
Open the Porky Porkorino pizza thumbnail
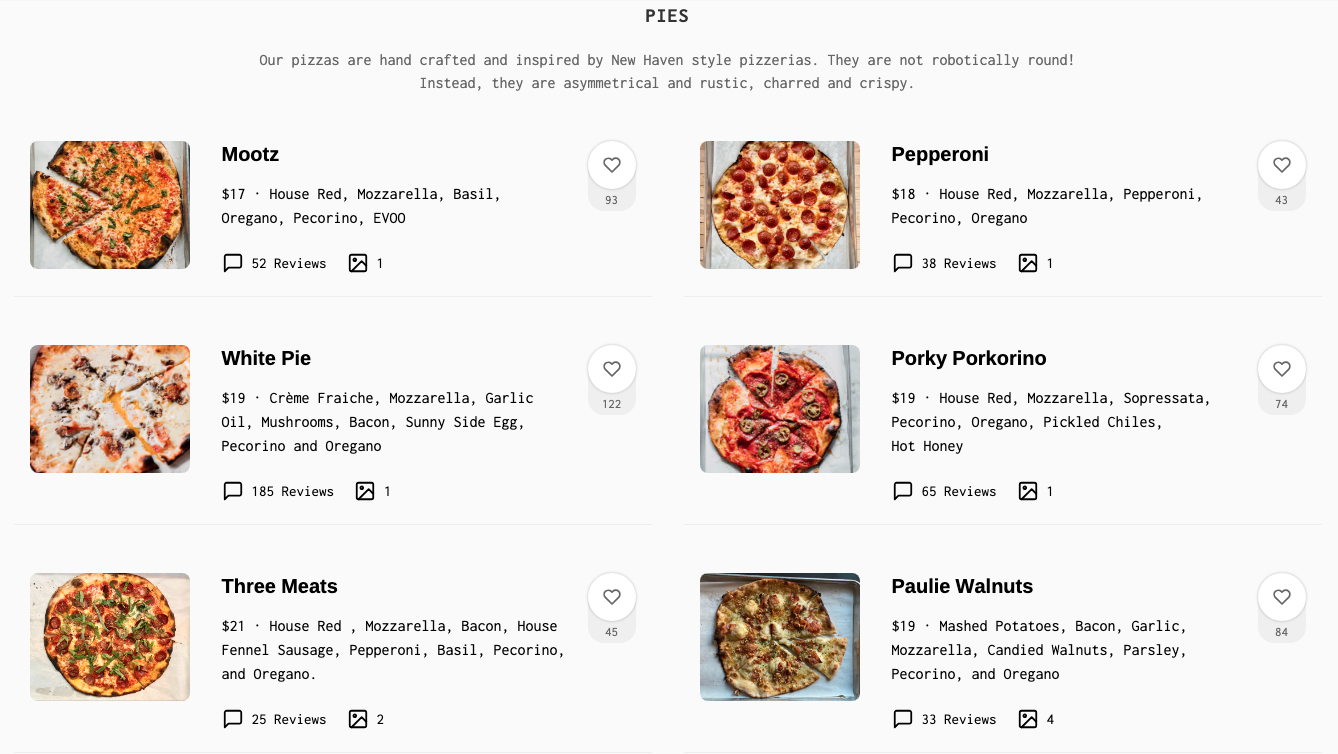[x=780, y=409]
